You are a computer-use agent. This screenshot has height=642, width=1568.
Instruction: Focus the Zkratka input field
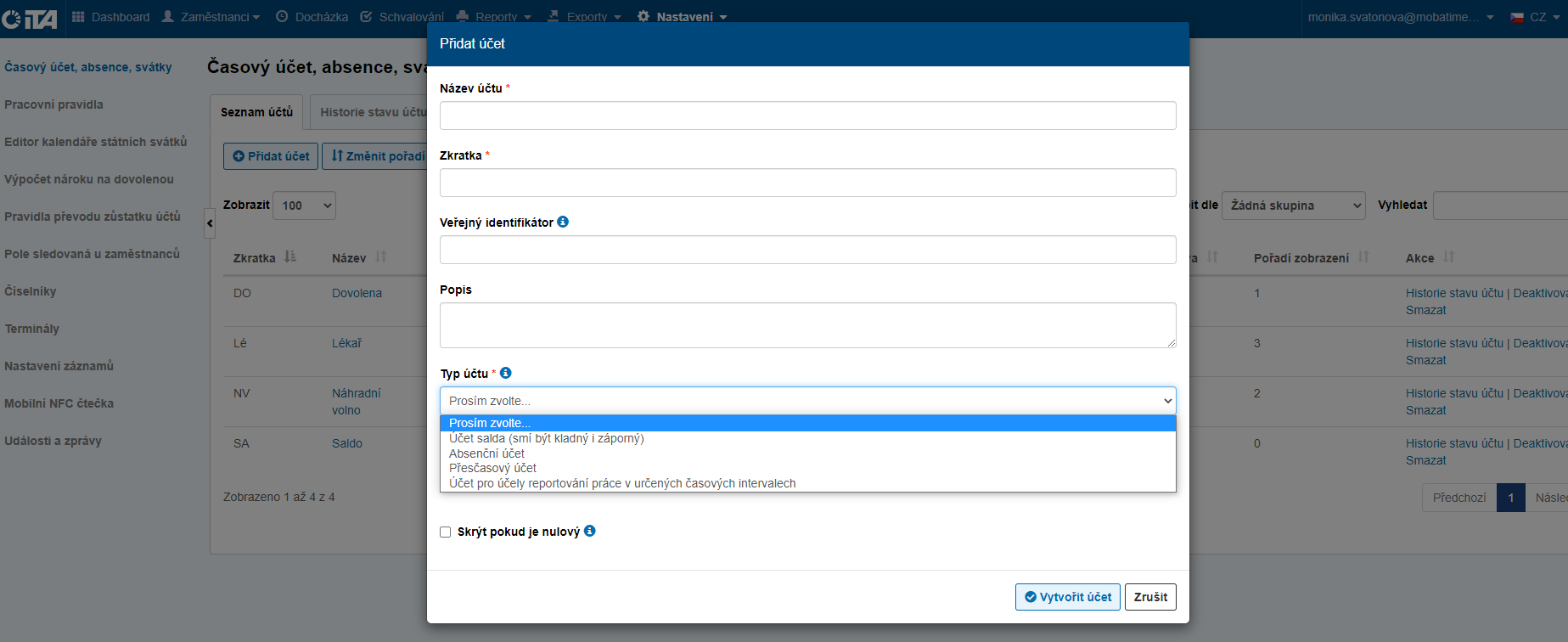point(807,183)
